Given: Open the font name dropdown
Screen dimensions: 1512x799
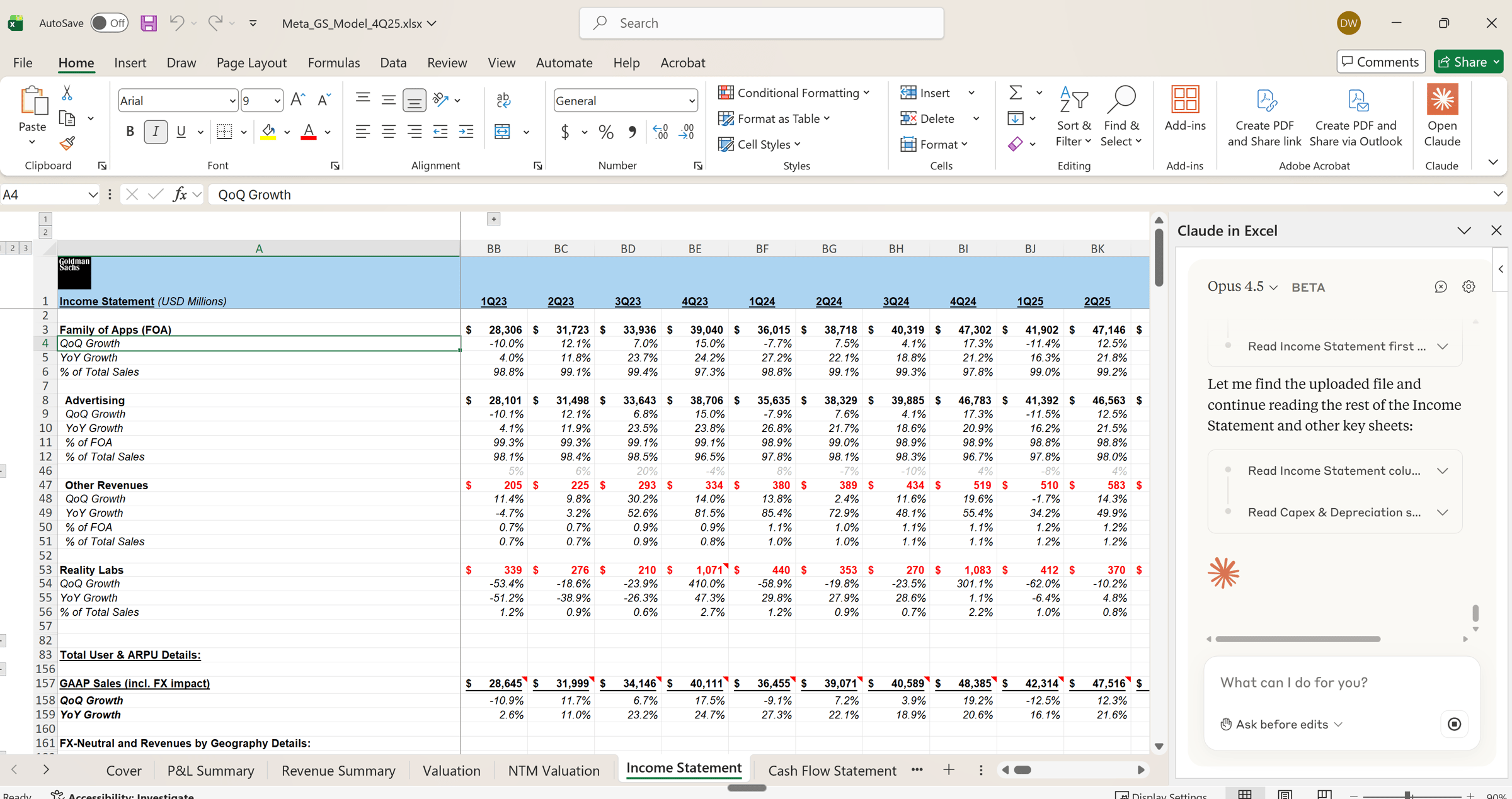Looking at the screenshot, I should (232, 101).
